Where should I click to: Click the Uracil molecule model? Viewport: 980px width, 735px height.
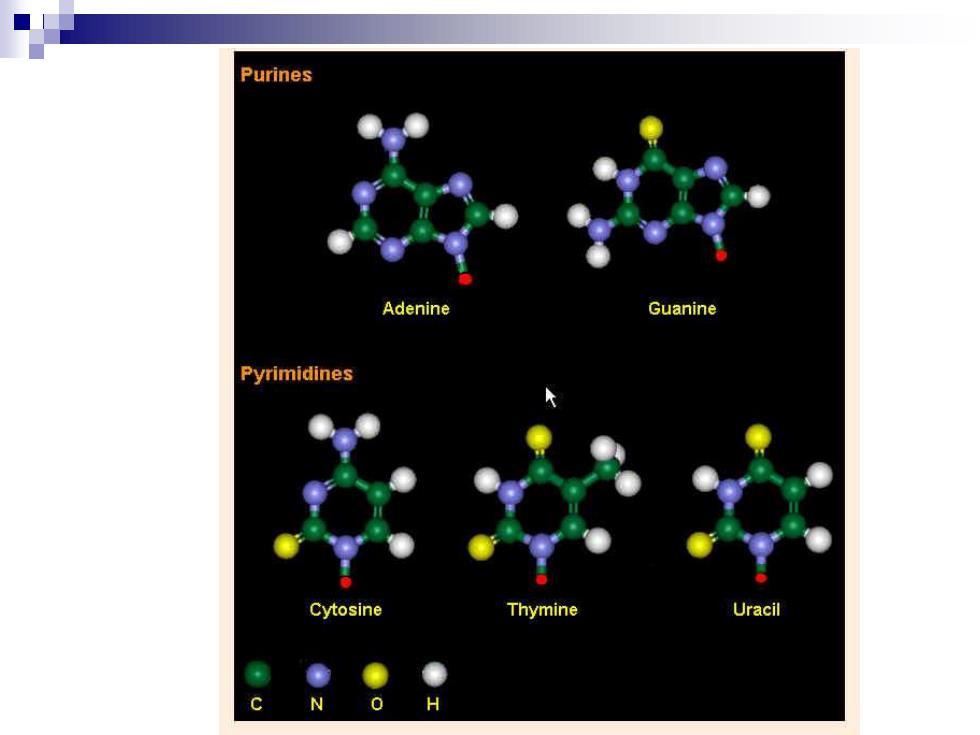click(760, 504)
